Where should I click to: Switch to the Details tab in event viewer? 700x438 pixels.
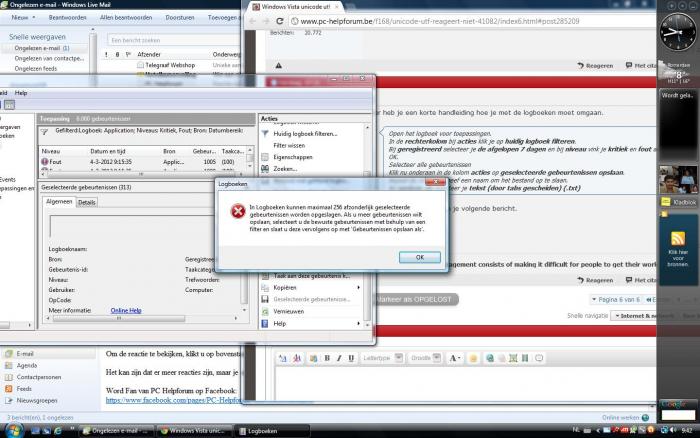[x=87, y=202]
